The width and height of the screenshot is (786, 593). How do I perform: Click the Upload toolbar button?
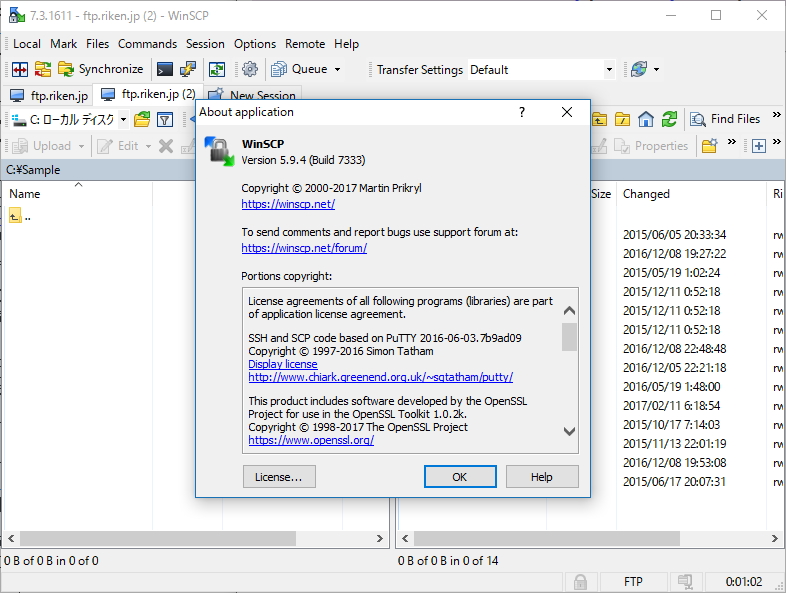tap(41, 146)
